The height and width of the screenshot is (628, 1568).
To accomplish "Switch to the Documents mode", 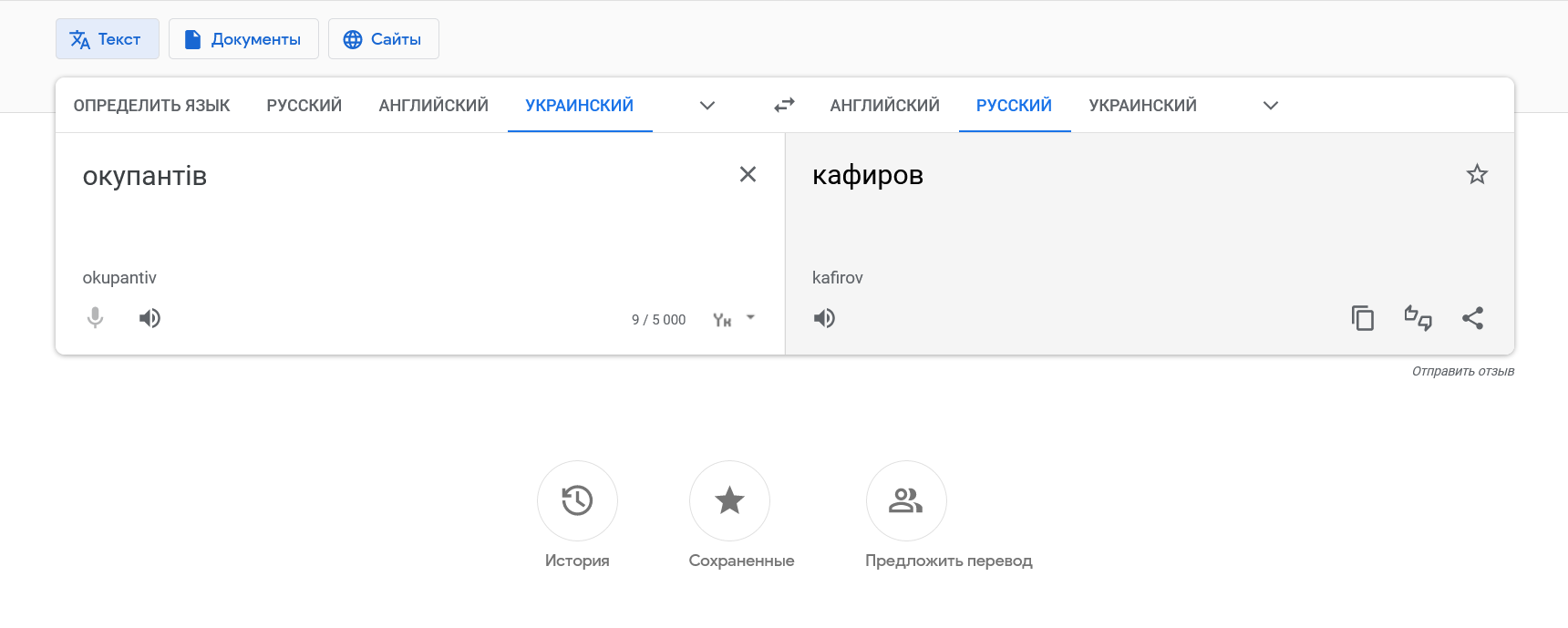I will [x=243, y=39].
